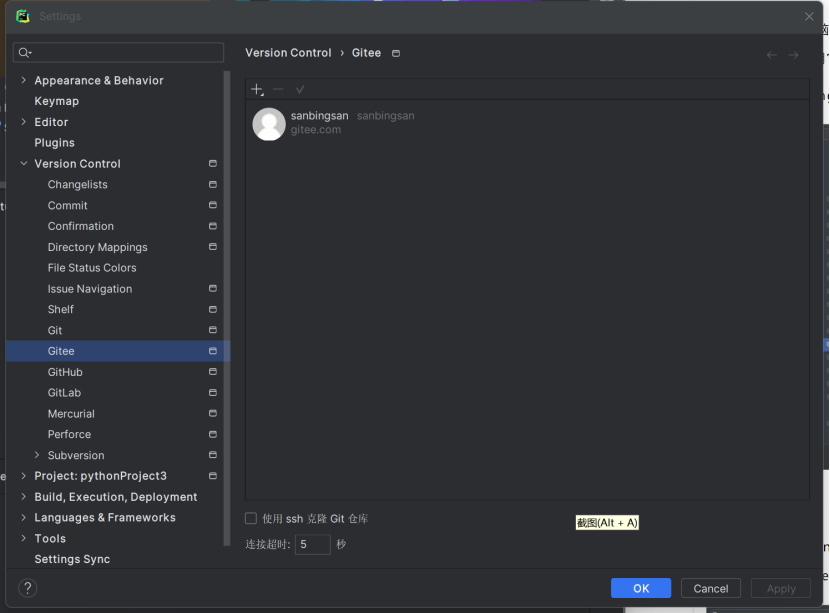Select the GitLab settings item
830x613 pixels.
(64, 393)
